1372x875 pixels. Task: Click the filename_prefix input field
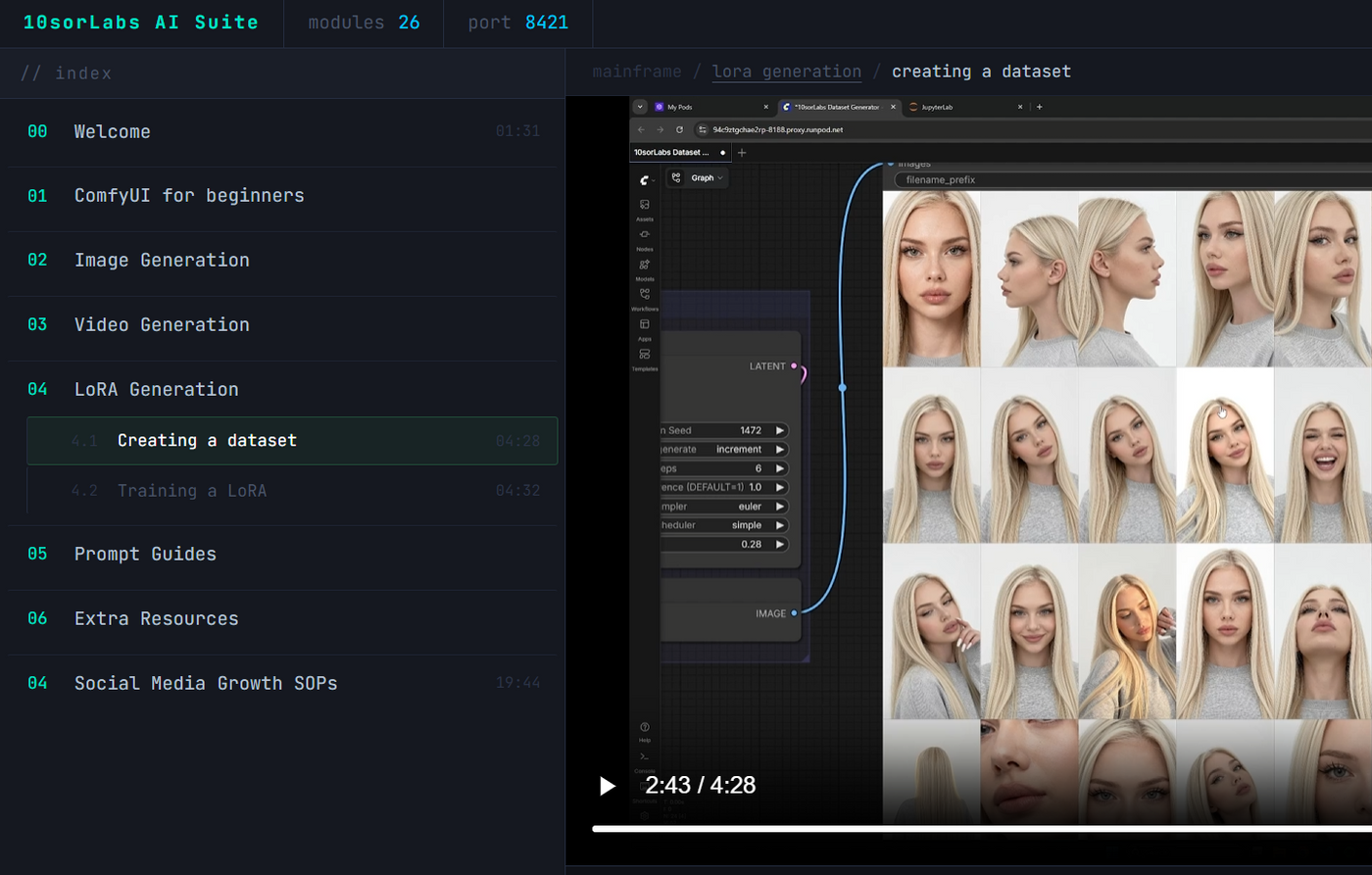pyautogui.click(x=1134, y=179)
